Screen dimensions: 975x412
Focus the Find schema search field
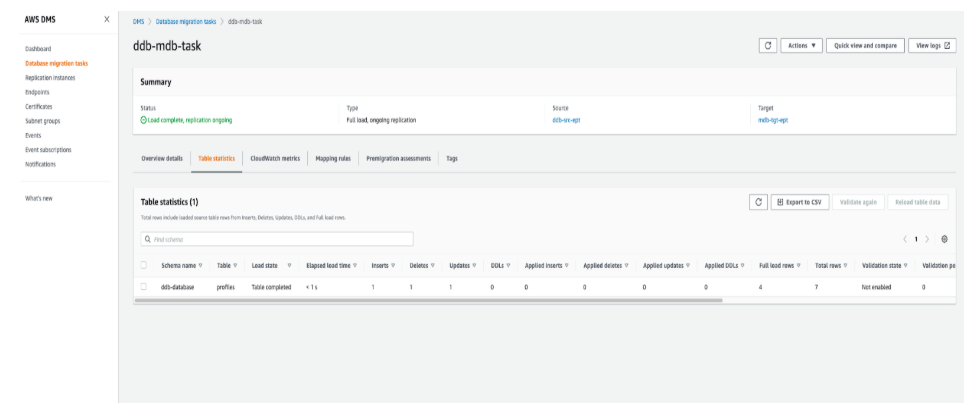point(277,239)
